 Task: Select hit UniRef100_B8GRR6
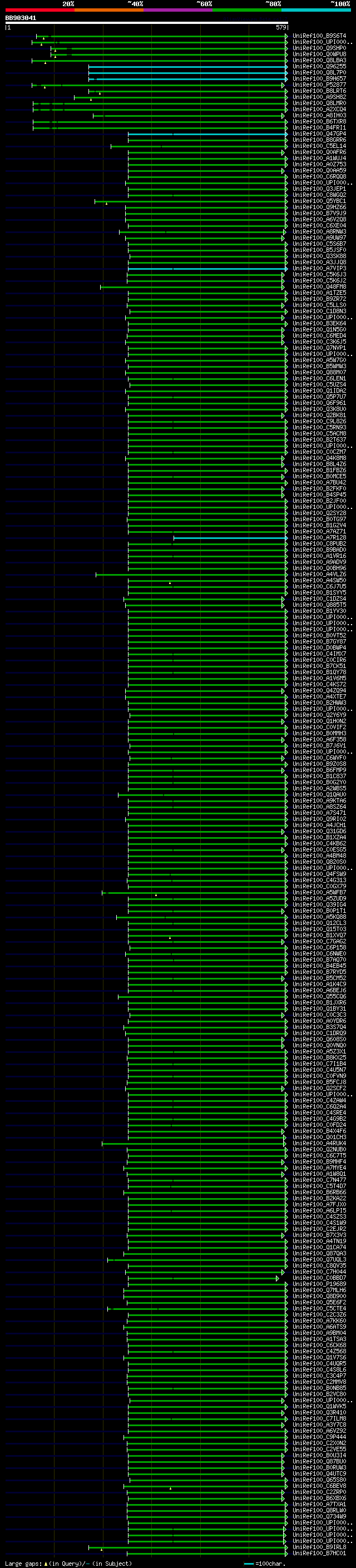click(319, 140)
